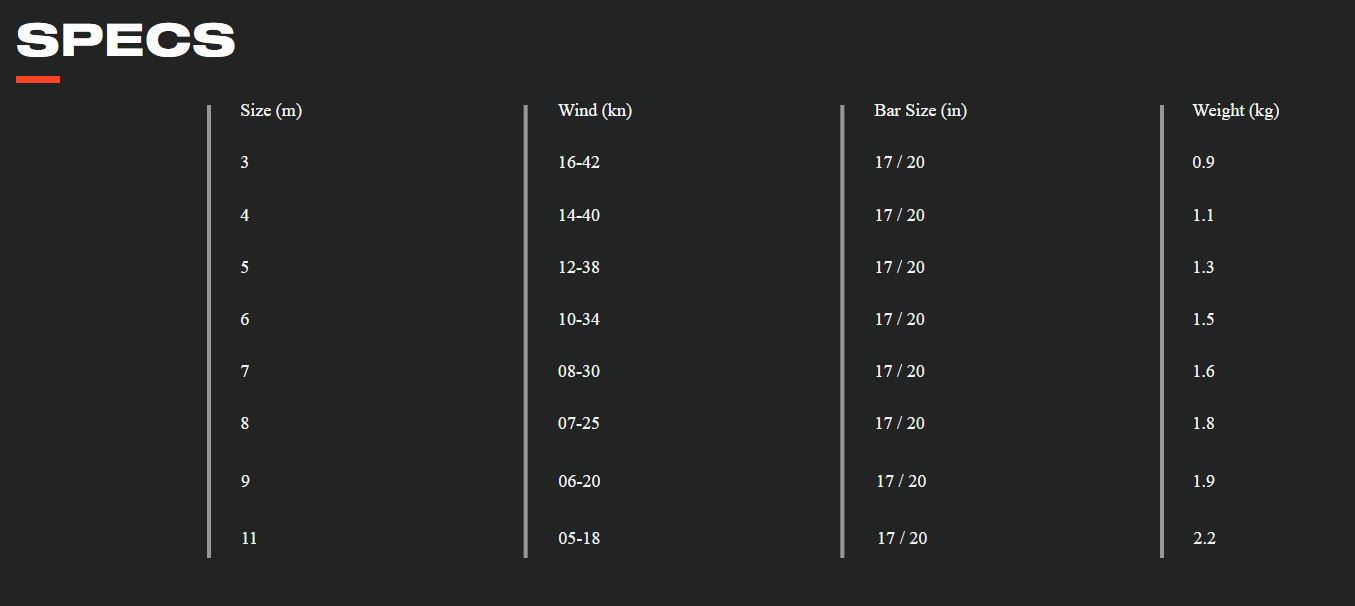
Task: Click the orange underline below SPECS
Action: coord(38,80)
